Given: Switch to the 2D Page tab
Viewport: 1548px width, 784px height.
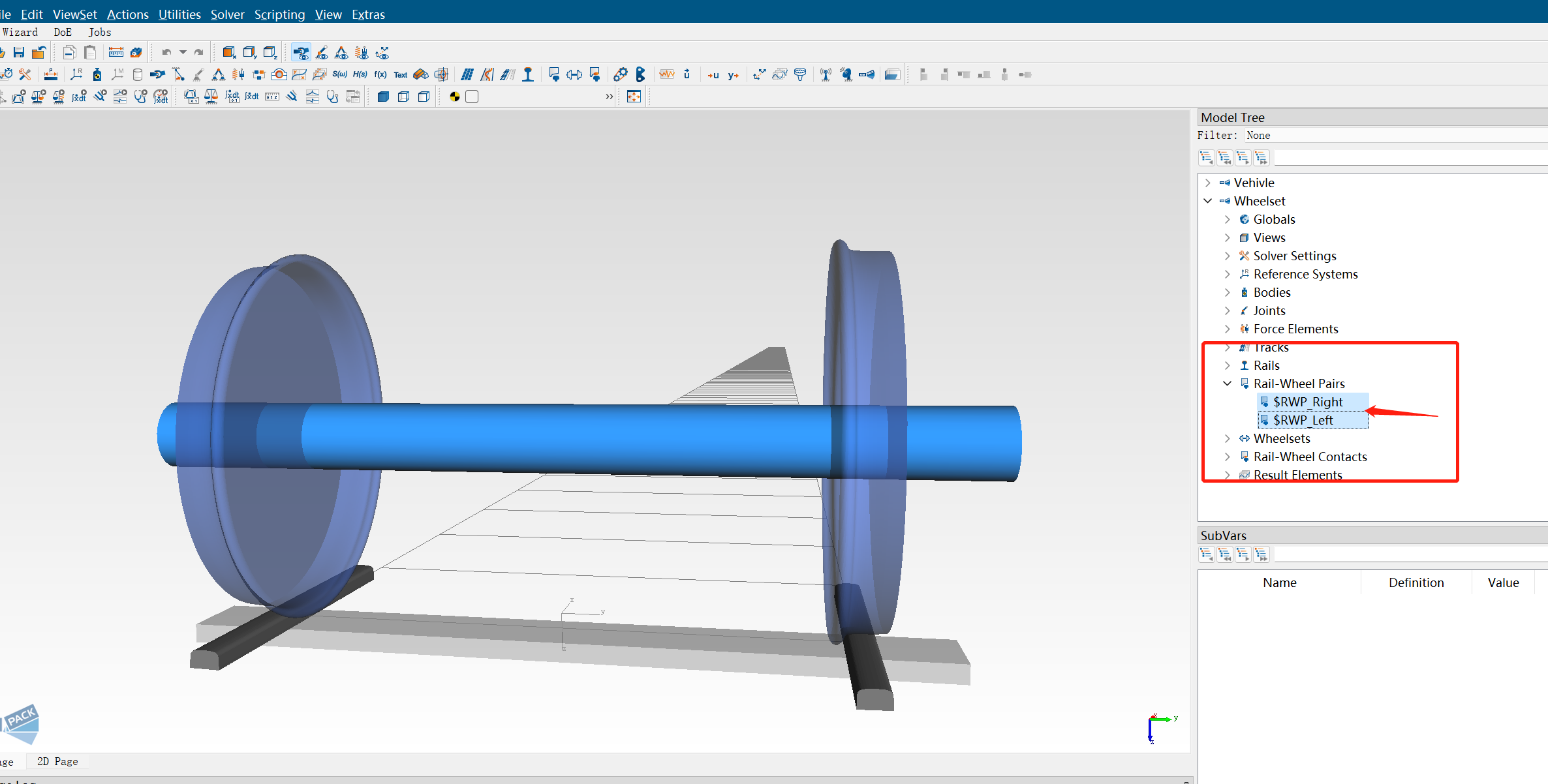Looking at the screenshot, I should tap(57, 761).
